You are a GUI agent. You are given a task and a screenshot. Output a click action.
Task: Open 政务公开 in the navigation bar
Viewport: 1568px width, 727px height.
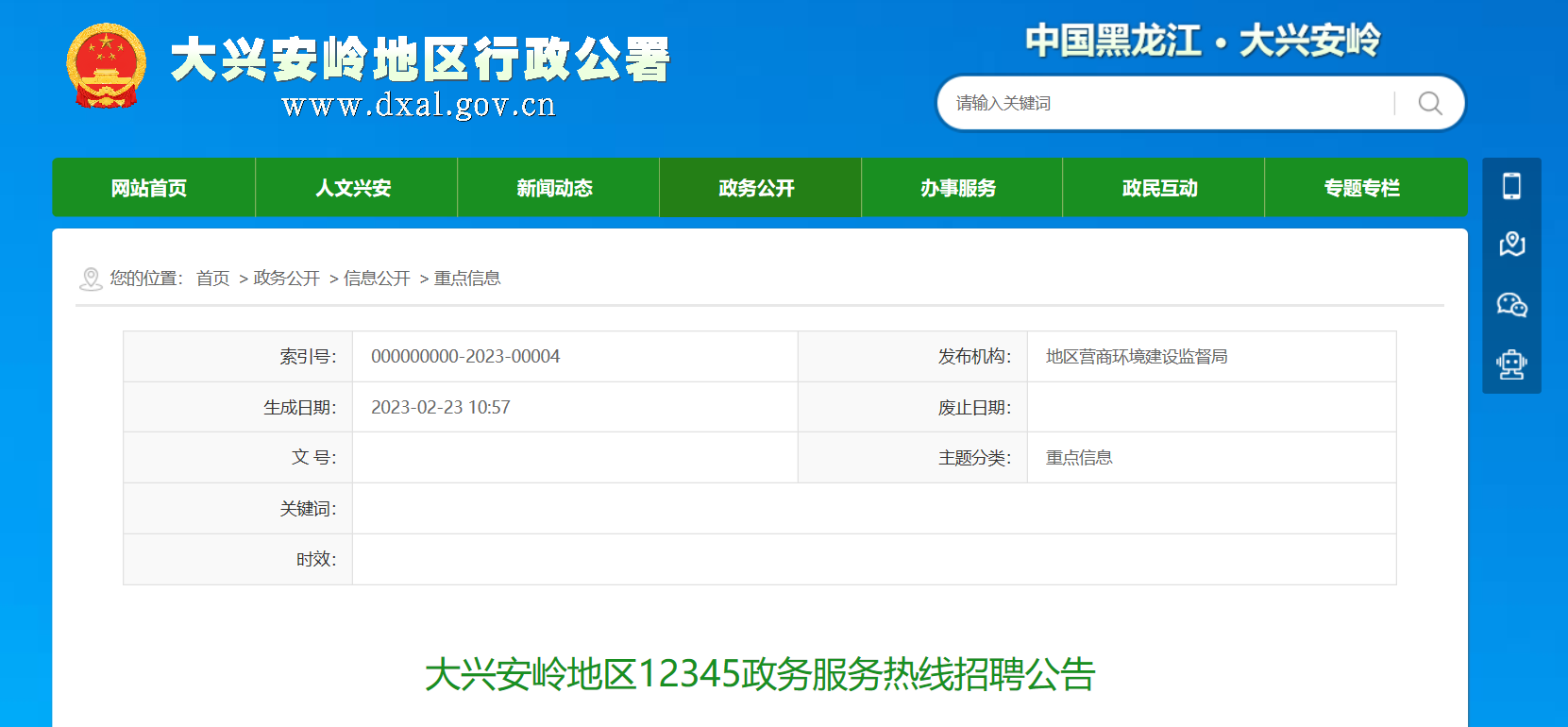(757, 188)
